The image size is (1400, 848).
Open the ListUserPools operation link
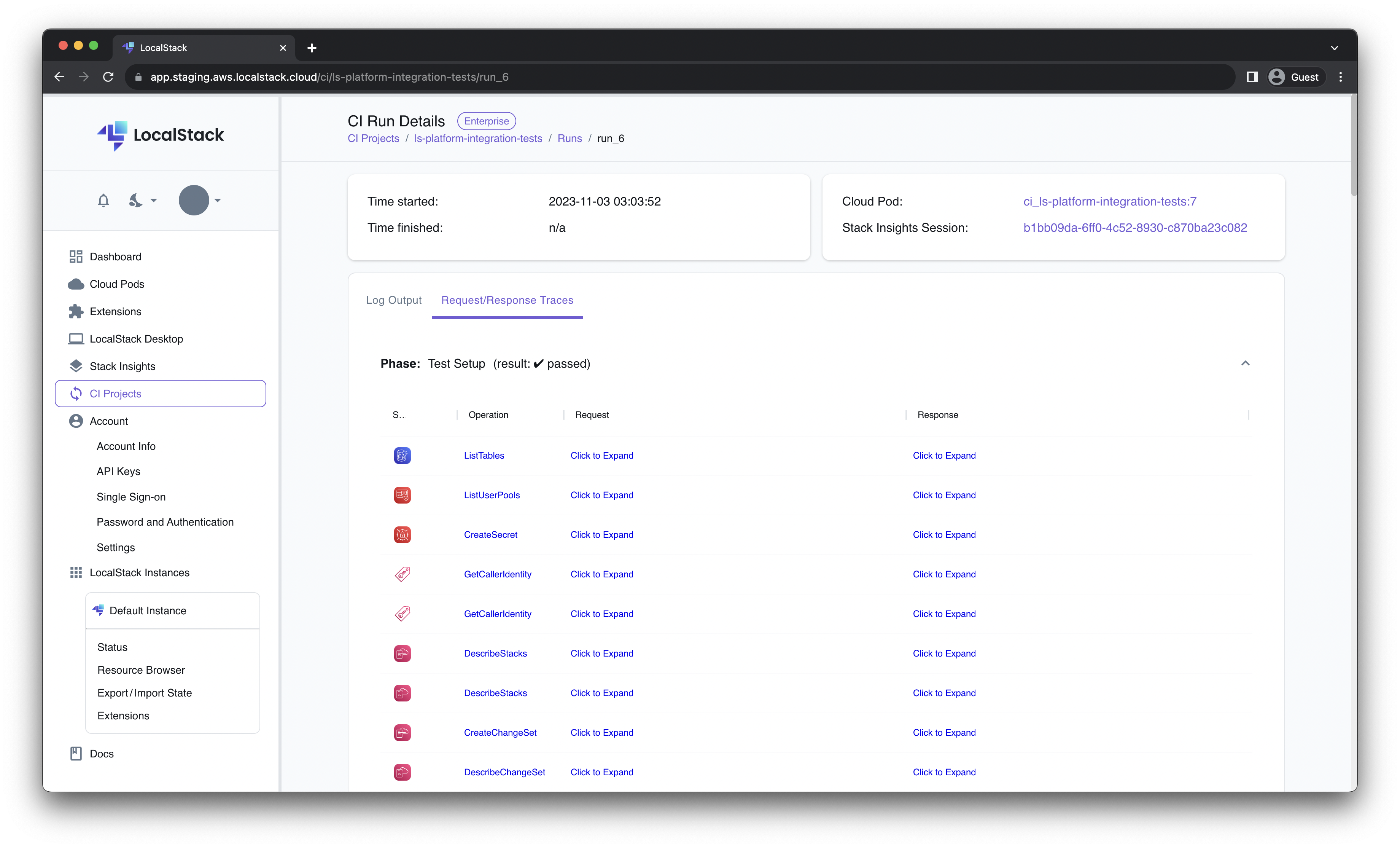[x=492, y=495]
